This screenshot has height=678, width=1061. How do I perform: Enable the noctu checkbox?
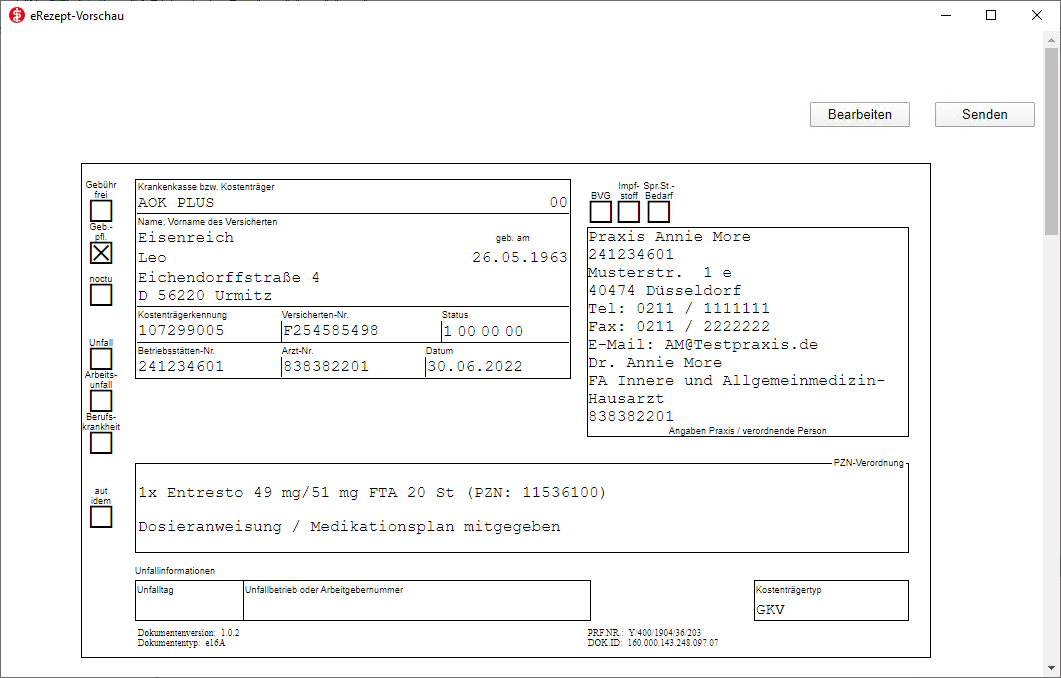pyautogui.click(x=101, y=295)
